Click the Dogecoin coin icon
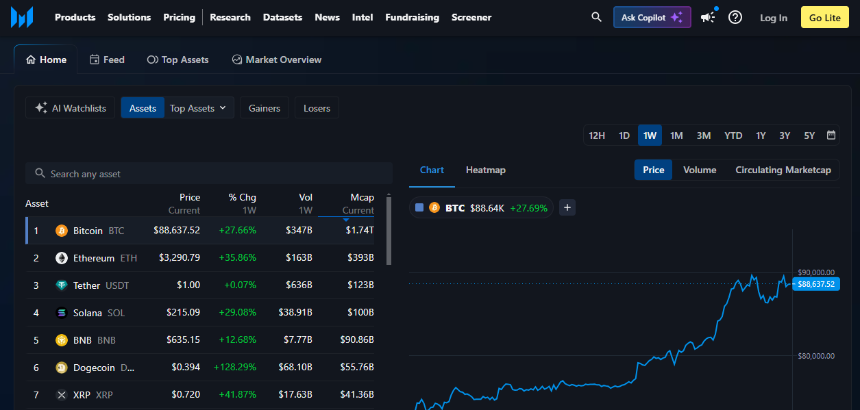 (61, 368)
